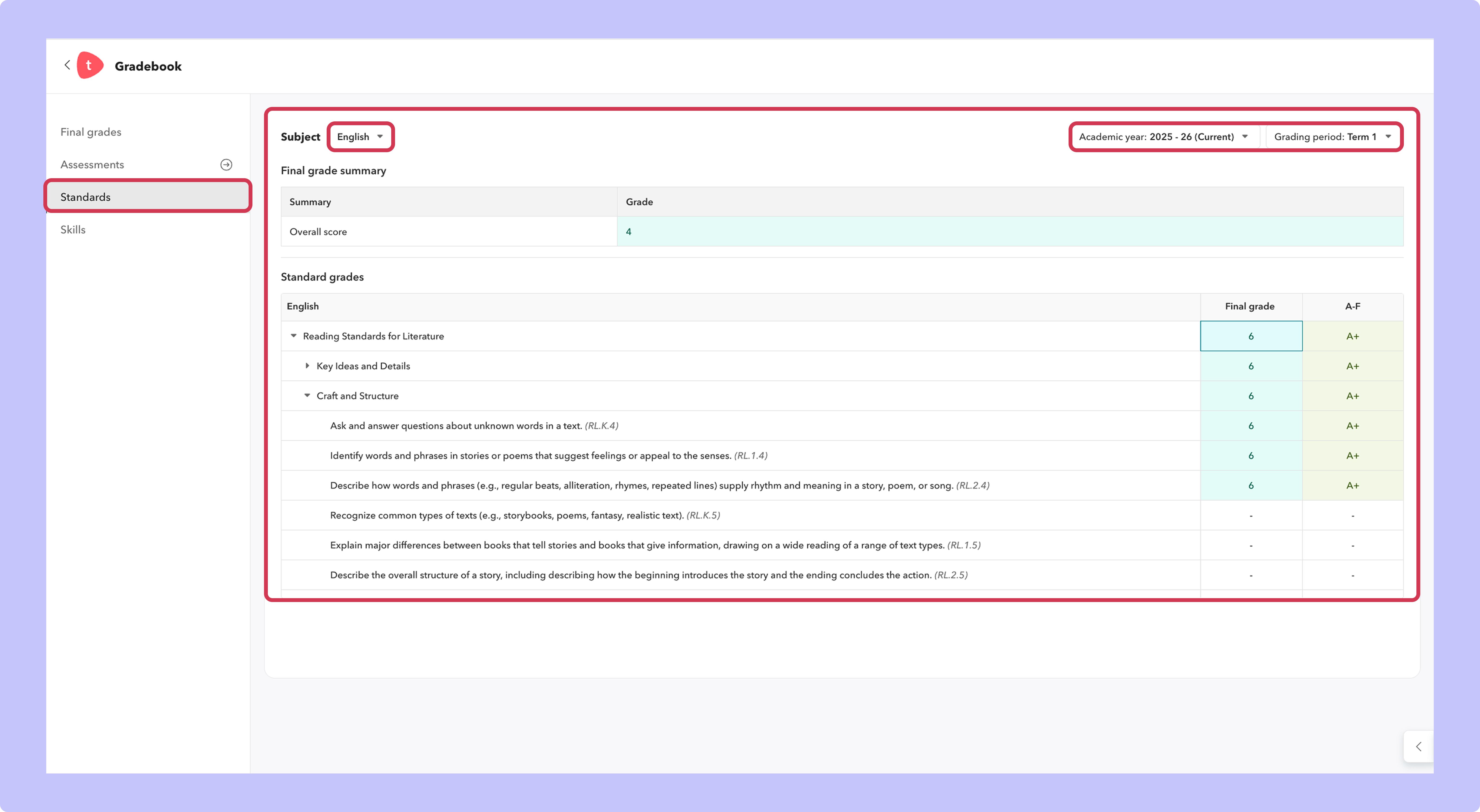Collapse Craft and Structure section

(307, 396)
